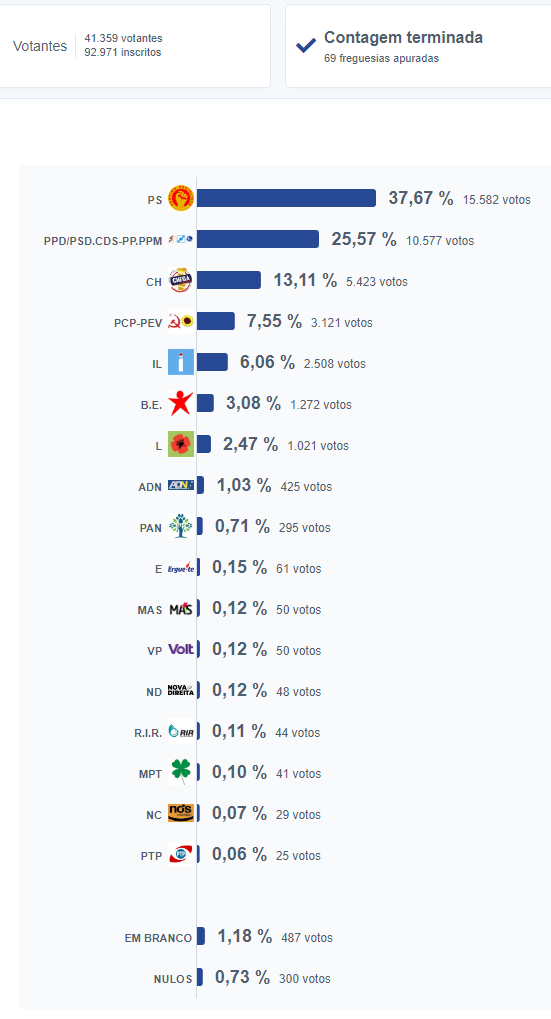Click the Votantes summary card

click(x=135, y=46)
